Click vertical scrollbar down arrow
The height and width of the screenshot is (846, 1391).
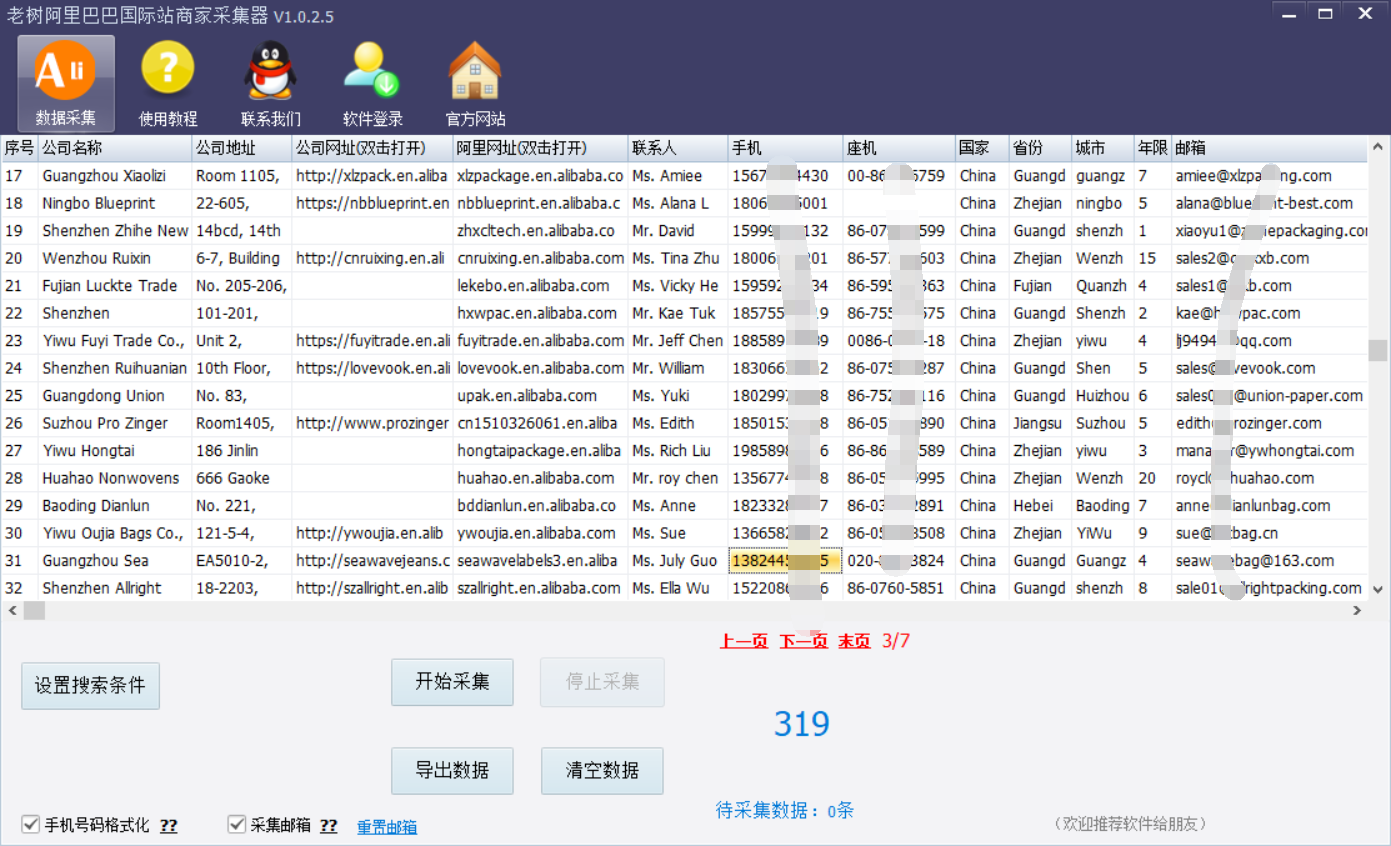(1378, 590)
